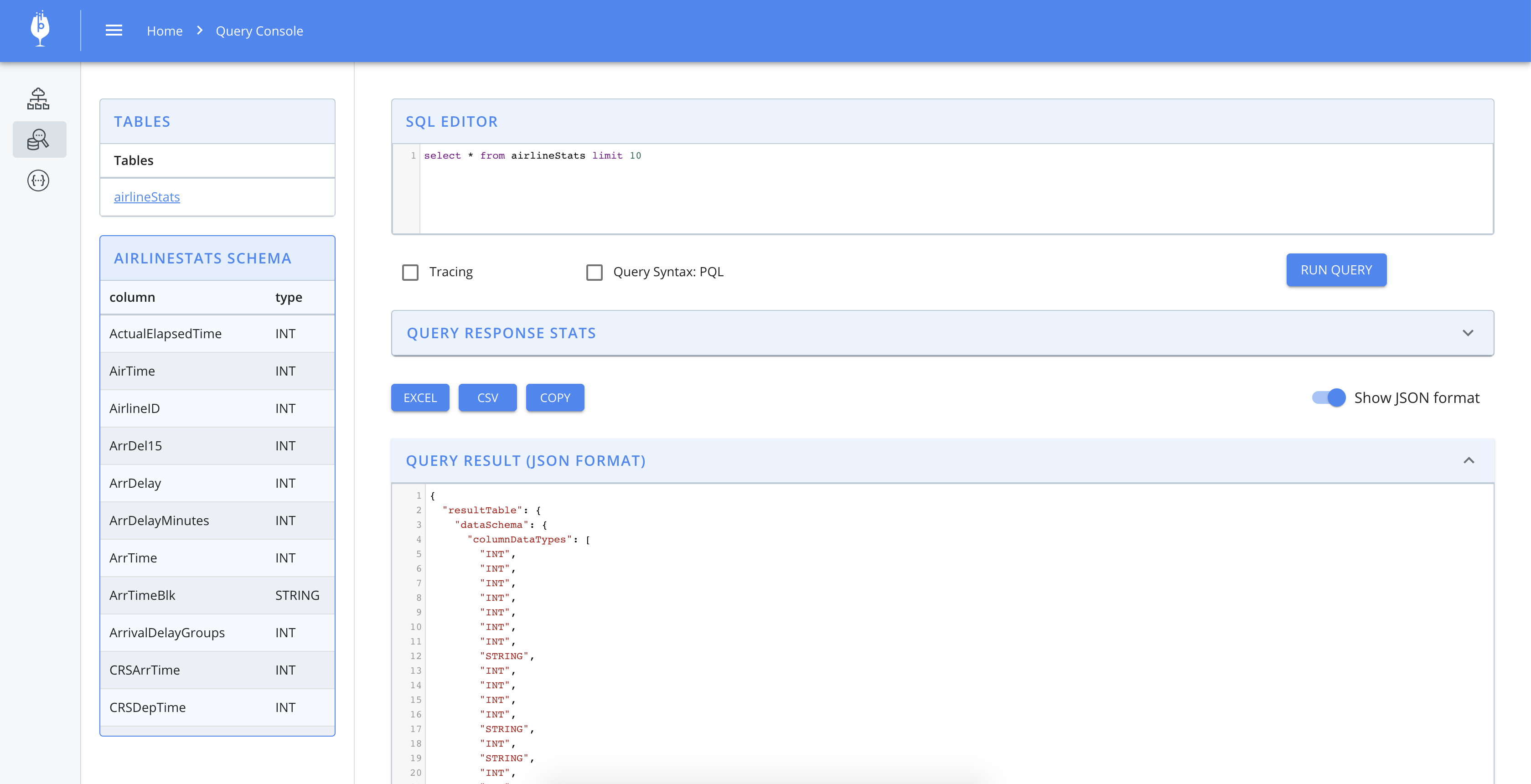Click ArrDelay column name

click(135, 483)
